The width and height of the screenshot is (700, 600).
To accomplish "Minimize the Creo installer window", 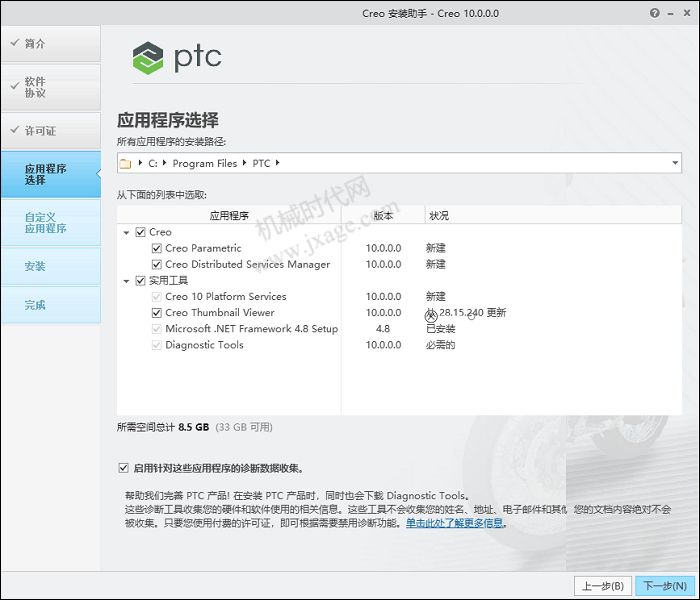I will coord(671,14).
